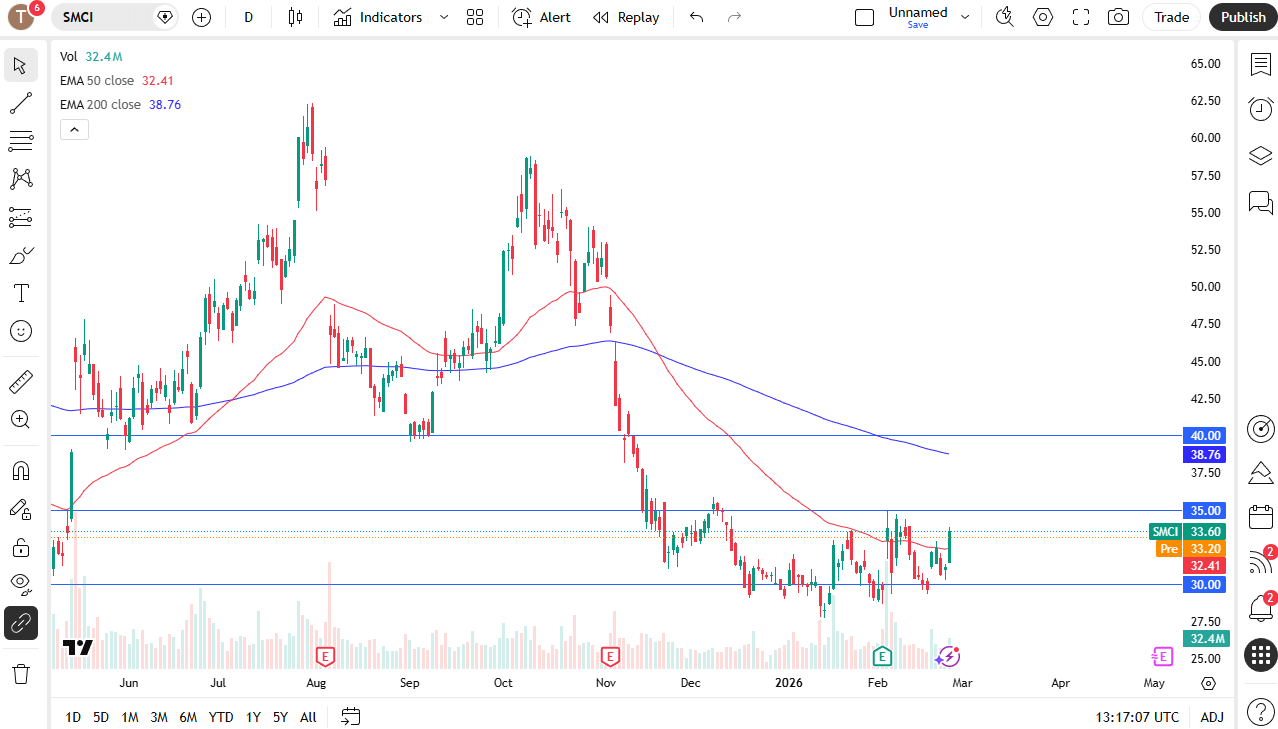Start bar Replay mode
1278x729 pixels.
[626, 17]
